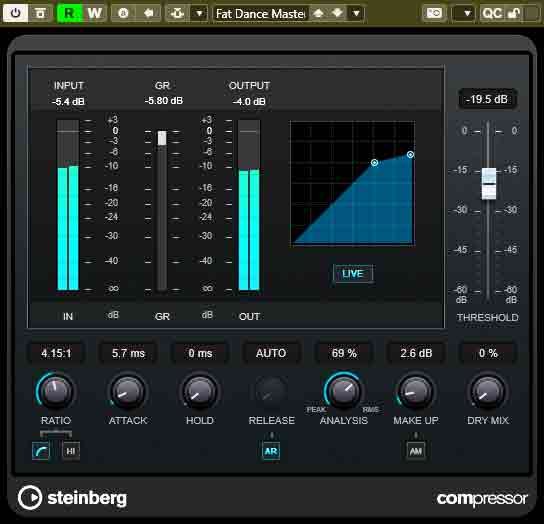544x524 pixels.
Task: Click the compressor plug-in name text
Action: pyautogui.click(x=482, y=499)
